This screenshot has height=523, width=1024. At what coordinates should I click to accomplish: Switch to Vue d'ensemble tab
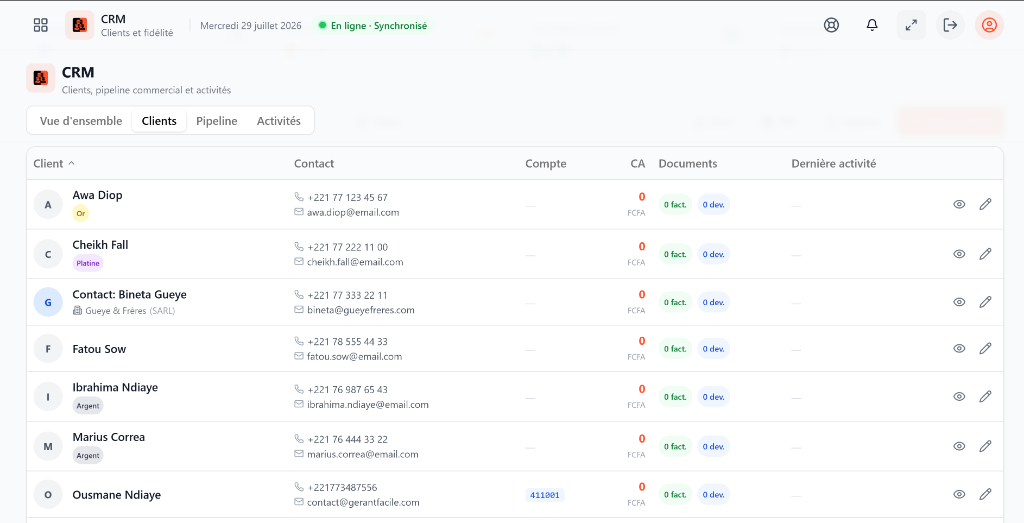point(81,121)
